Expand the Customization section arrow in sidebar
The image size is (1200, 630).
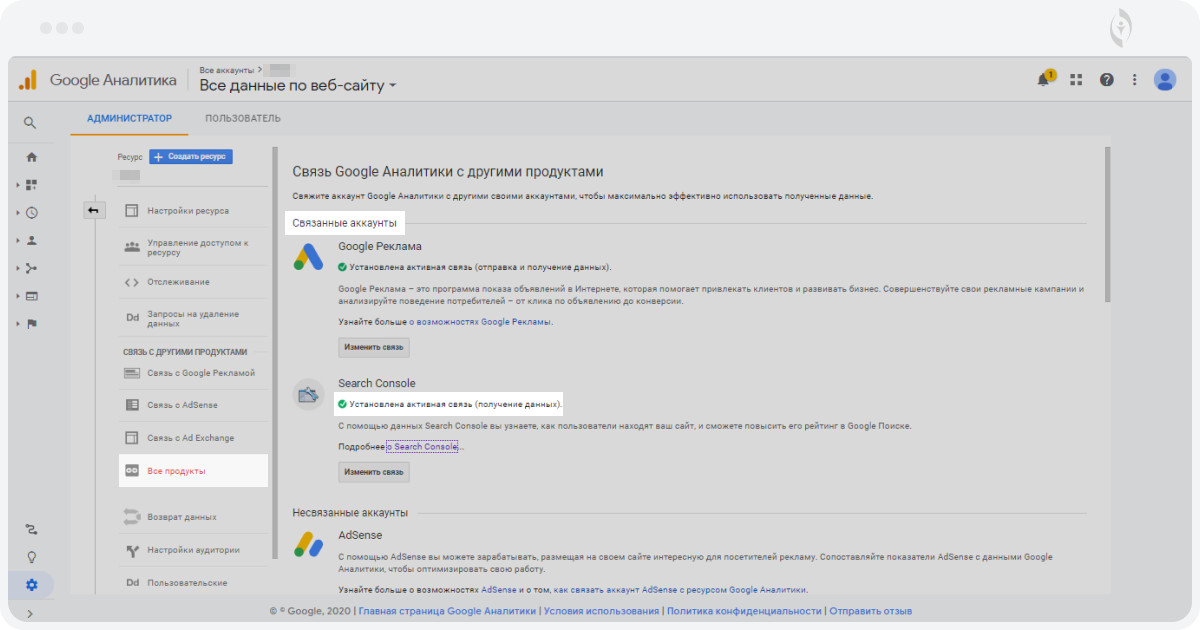coord(18,185)
